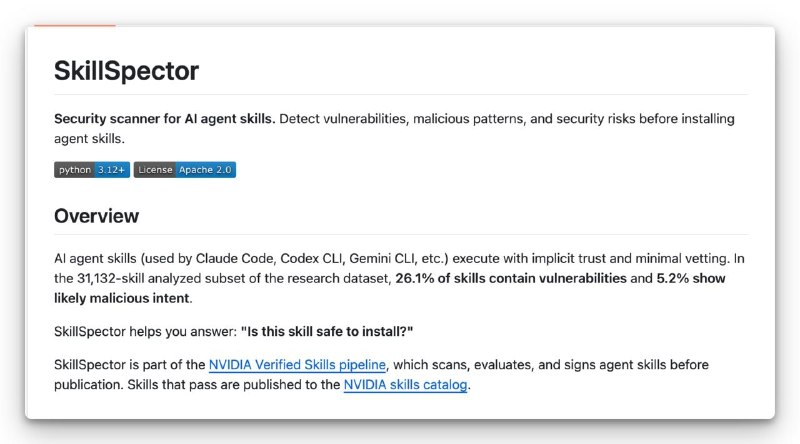Click the gray 'python' badge segment

[74, 170]
